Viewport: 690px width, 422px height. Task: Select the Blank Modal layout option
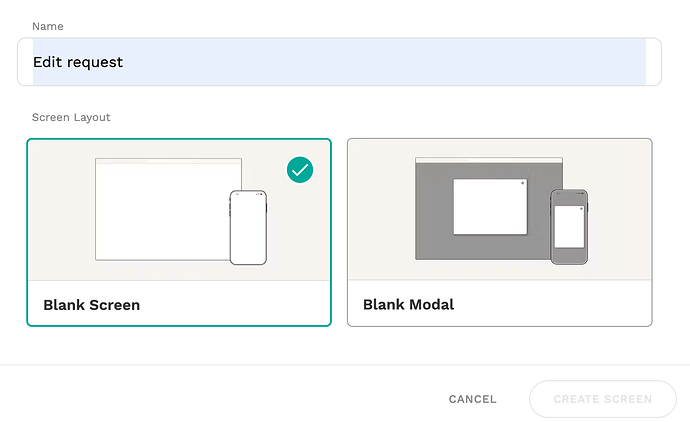point(499,232)
